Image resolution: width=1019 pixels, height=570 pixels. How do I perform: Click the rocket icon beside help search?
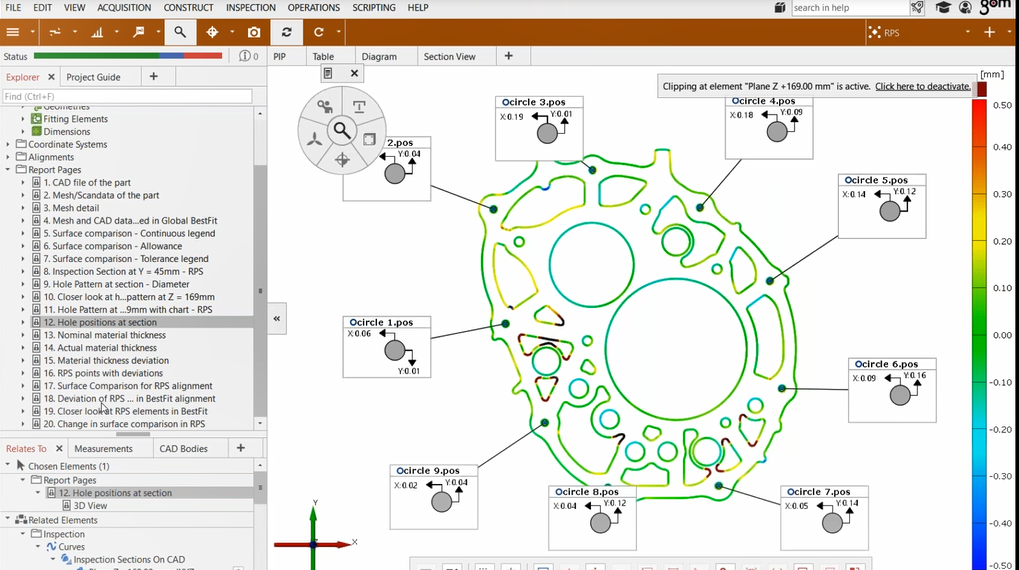[x=917, y=8]
